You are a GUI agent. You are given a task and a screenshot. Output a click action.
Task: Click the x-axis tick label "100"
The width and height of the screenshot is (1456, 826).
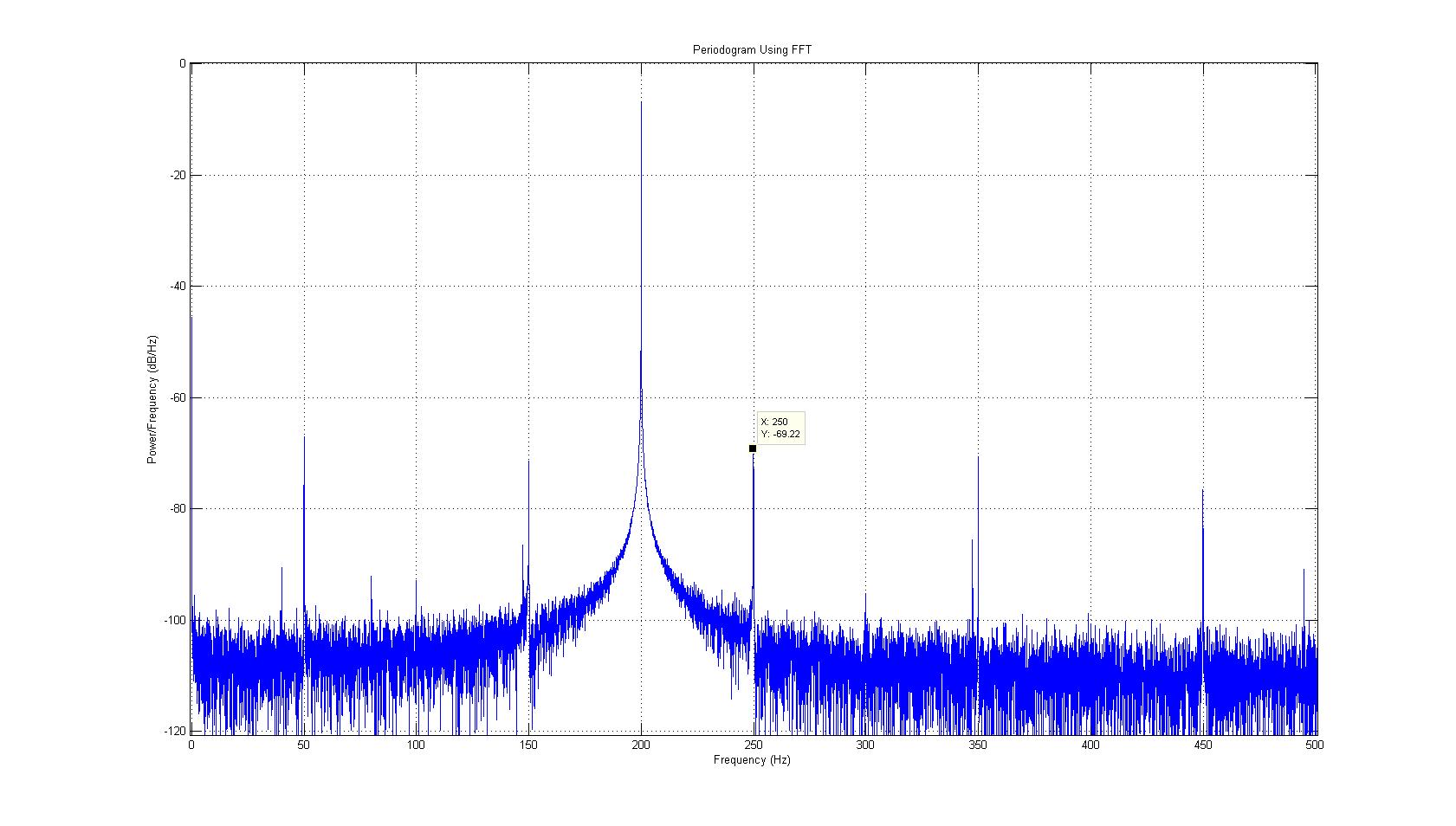pyautogui.click(x=416, y=745)
